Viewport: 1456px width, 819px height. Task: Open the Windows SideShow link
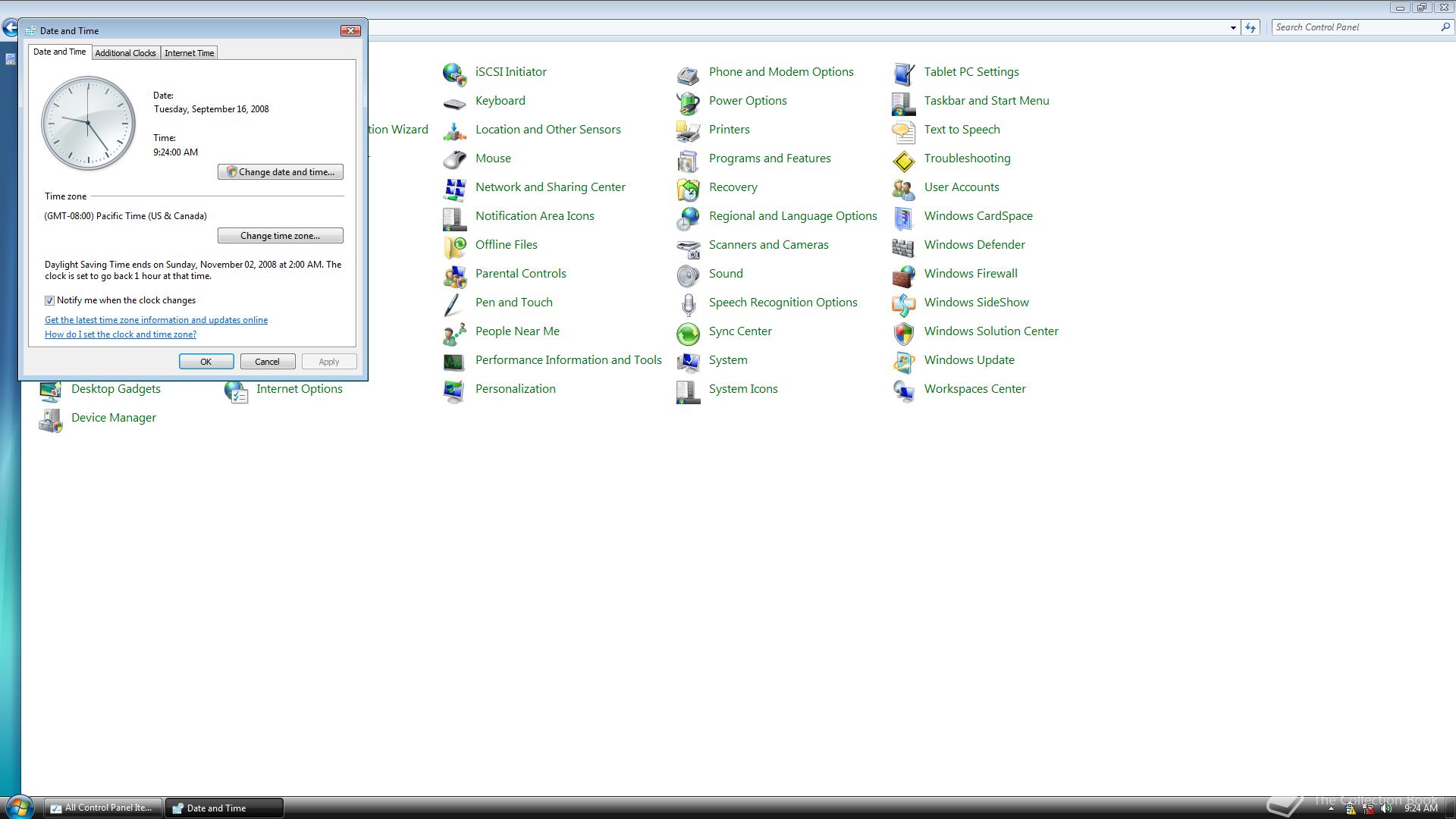(x=977, y=303)
